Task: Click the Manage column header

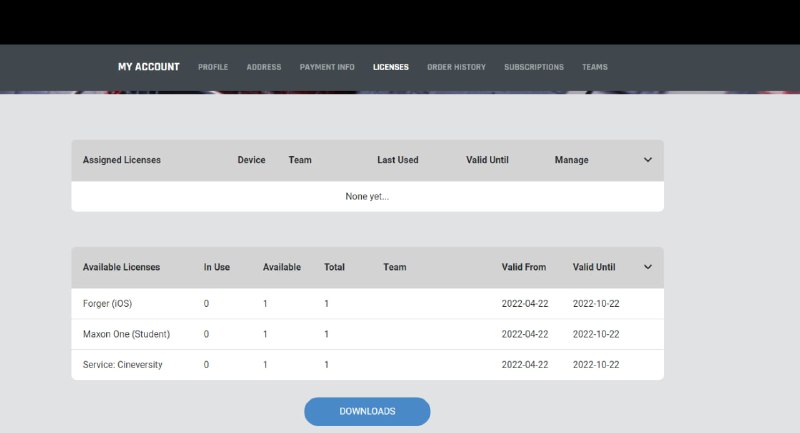Action: [571, 160]
